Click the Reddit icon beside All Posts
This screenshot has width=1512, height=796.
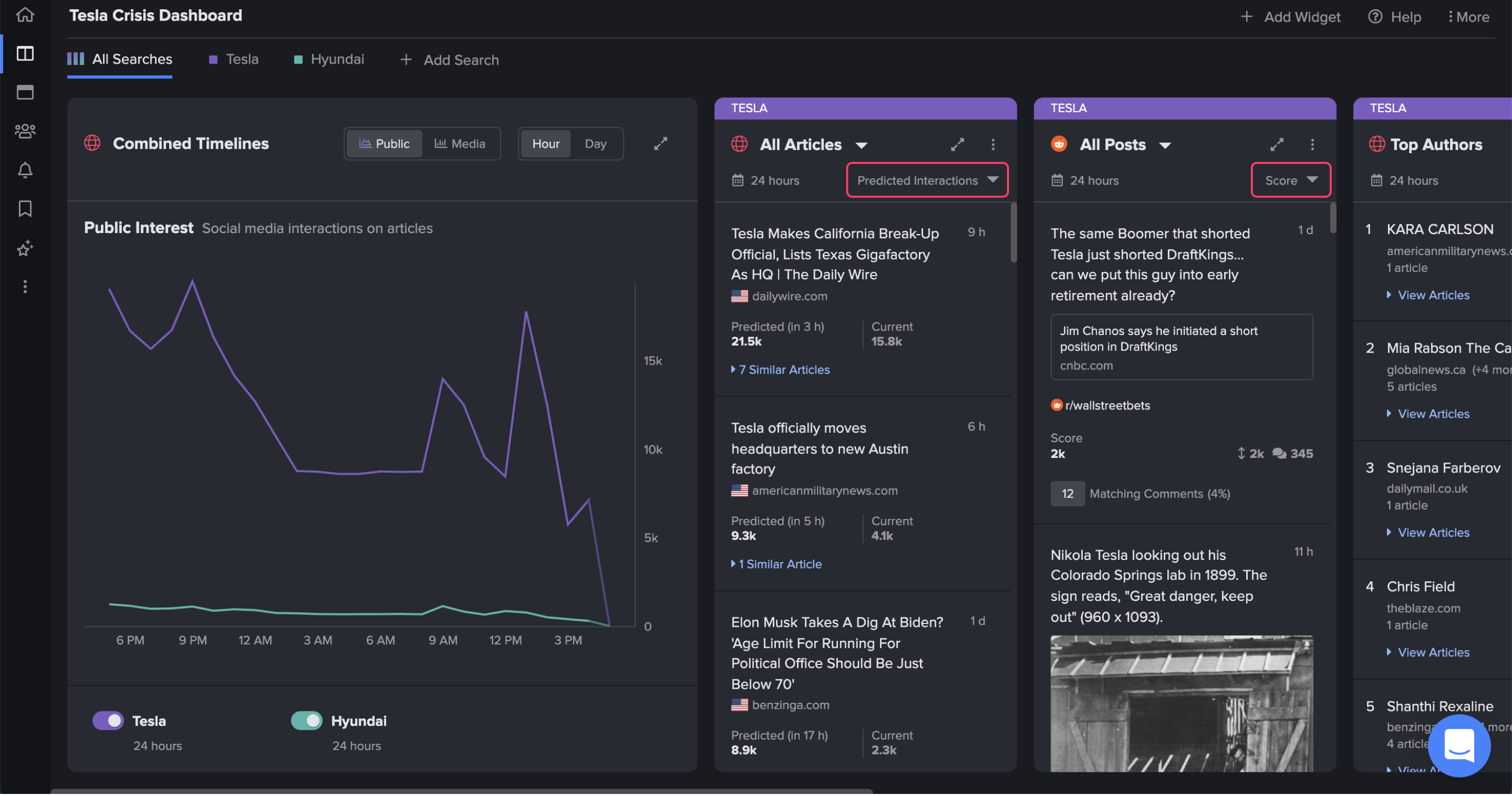click(1059, 144)
